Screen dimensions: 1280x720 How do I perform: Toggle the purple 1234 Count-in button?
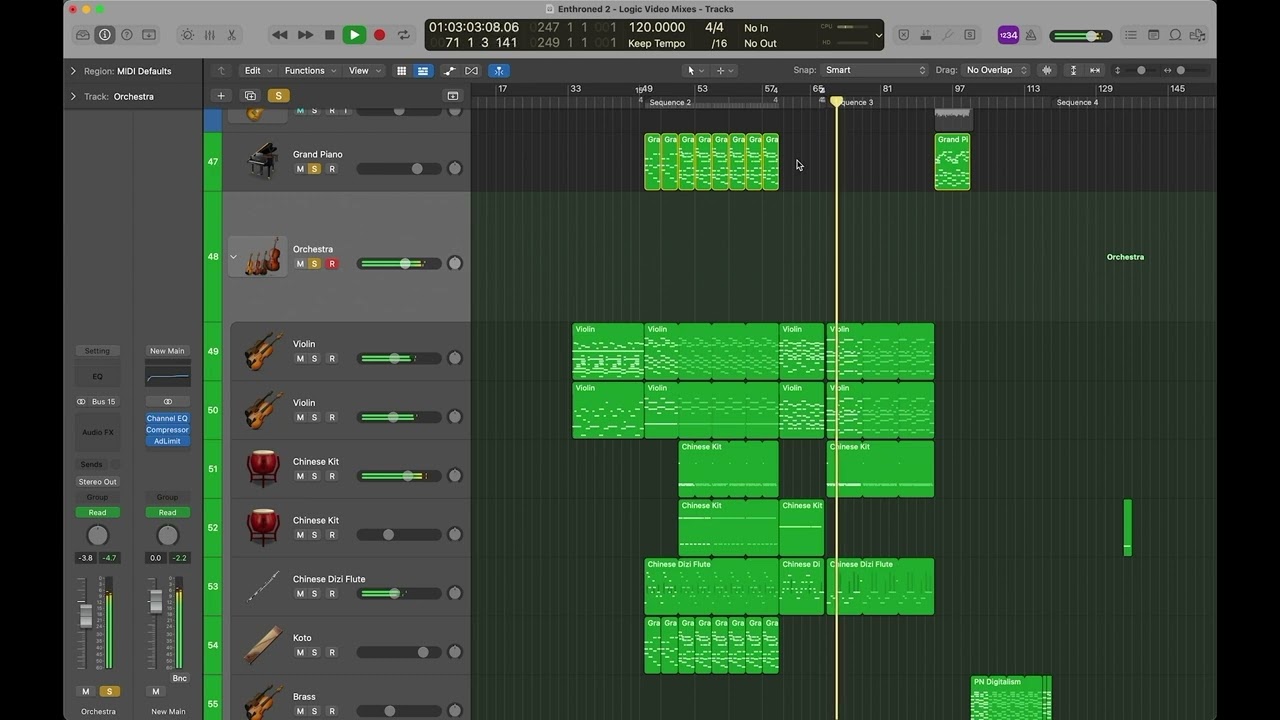tap(1008, 35)
